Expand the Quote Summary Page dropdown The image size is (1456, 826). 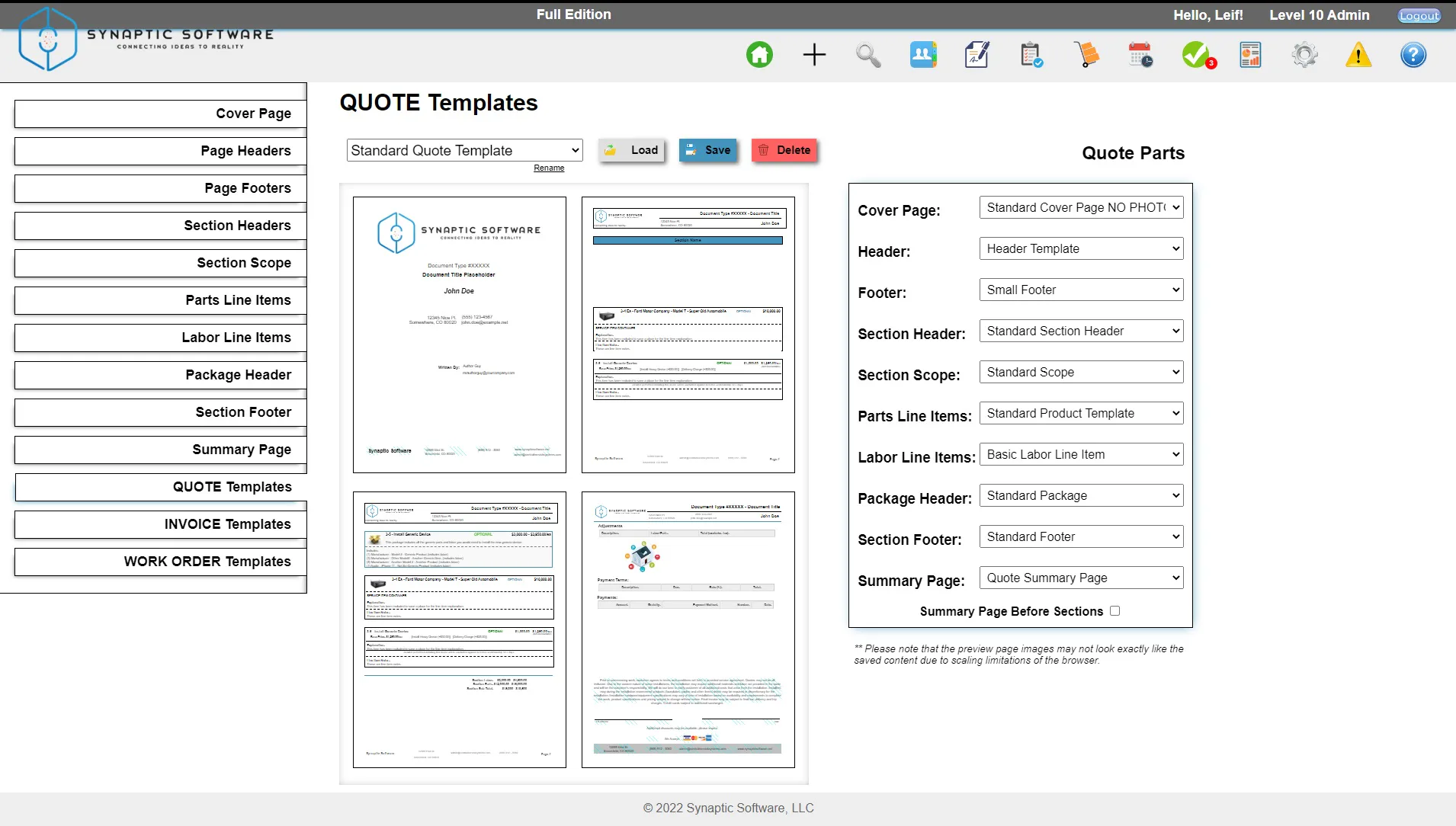click(x=1081, y=578)
